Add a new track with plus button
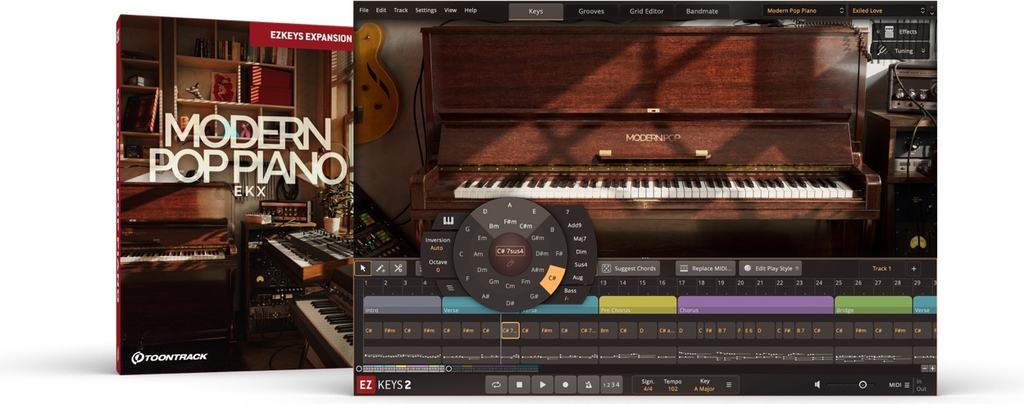The image size is (1024, 404). (914, 268)
